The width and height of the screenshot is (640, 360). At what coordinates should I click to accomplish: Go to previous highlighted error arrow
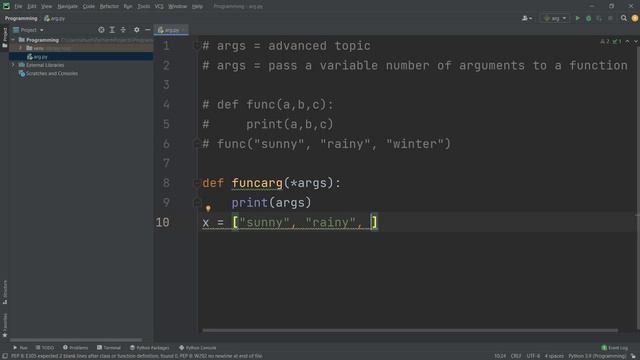coord(627,42)
